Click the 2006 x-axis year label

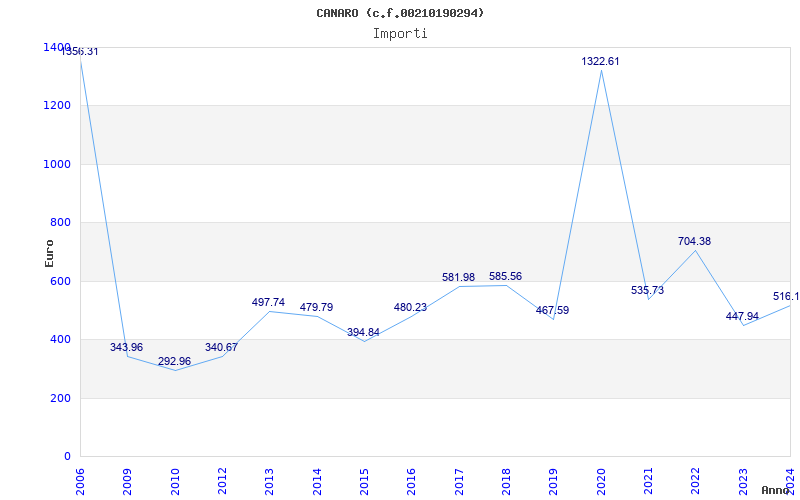tap(80, 482)
